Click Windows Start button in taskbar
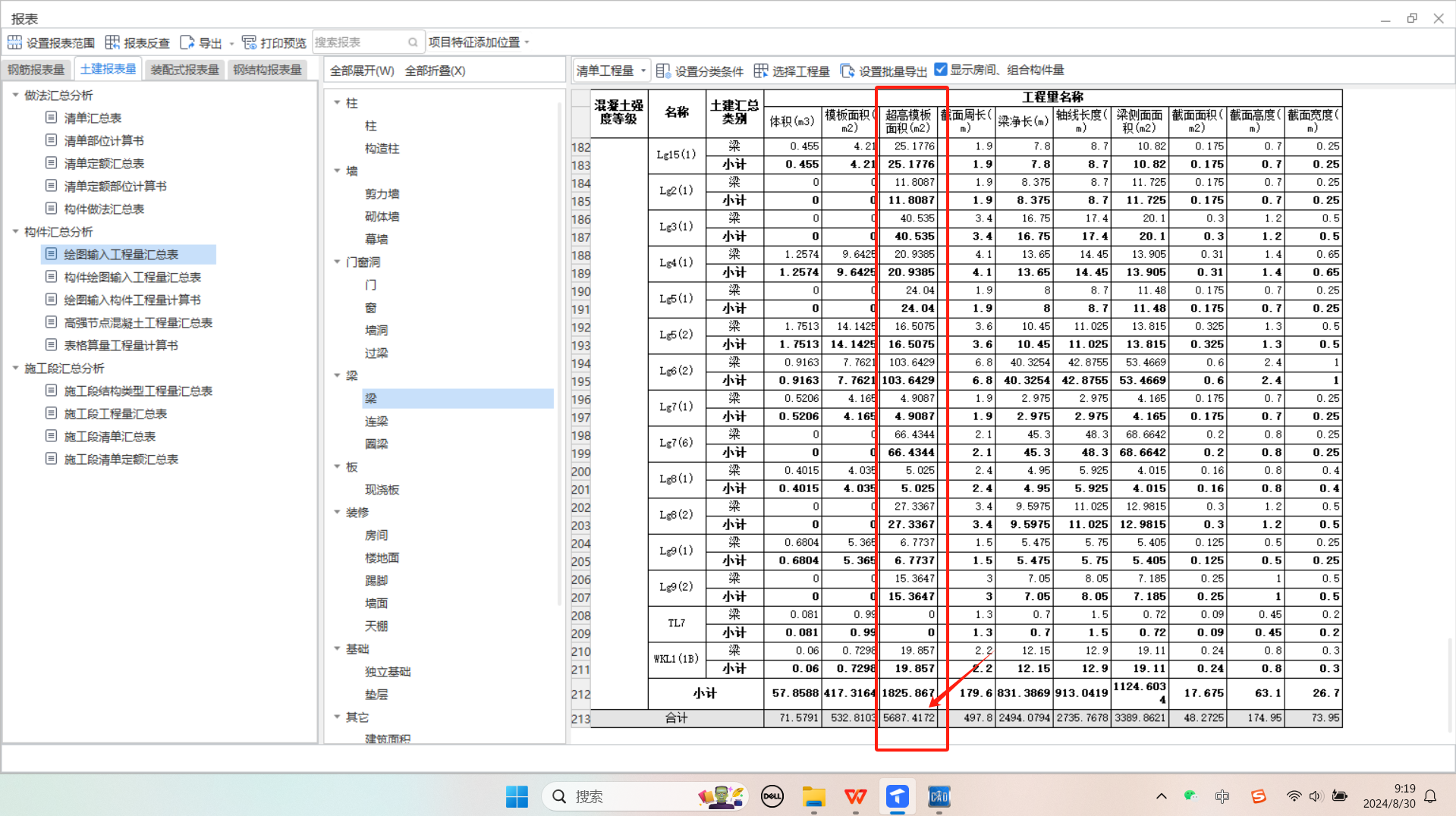1456x816 pixels. pos(517,796)
